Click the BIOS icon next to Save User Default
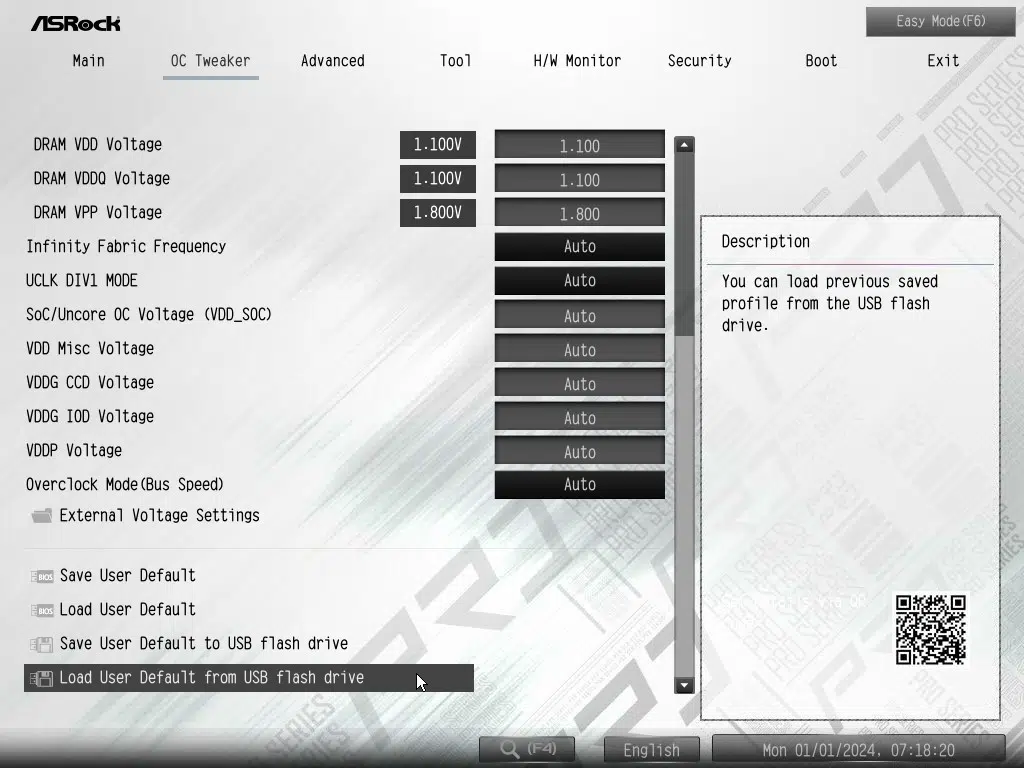This screenshot has width=1024, height=768. tap(42, 576)
